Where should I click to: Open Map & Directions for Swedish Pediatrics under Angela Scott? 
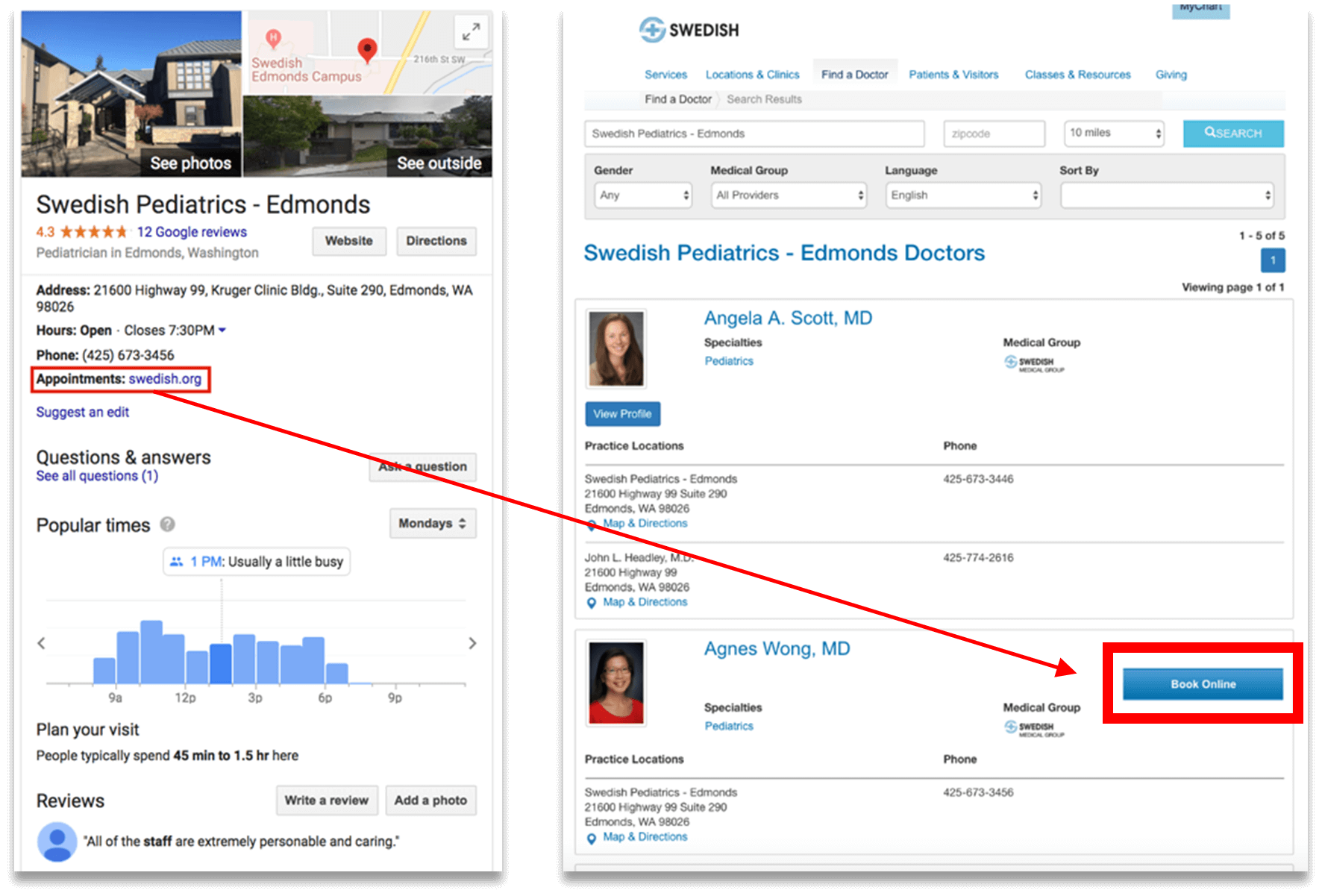point(645,524)
